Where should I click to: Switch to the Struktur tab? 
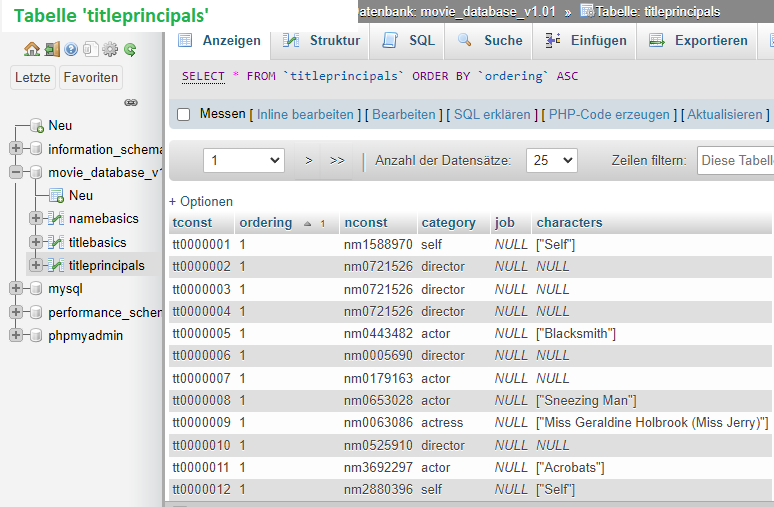pos(321,40)
